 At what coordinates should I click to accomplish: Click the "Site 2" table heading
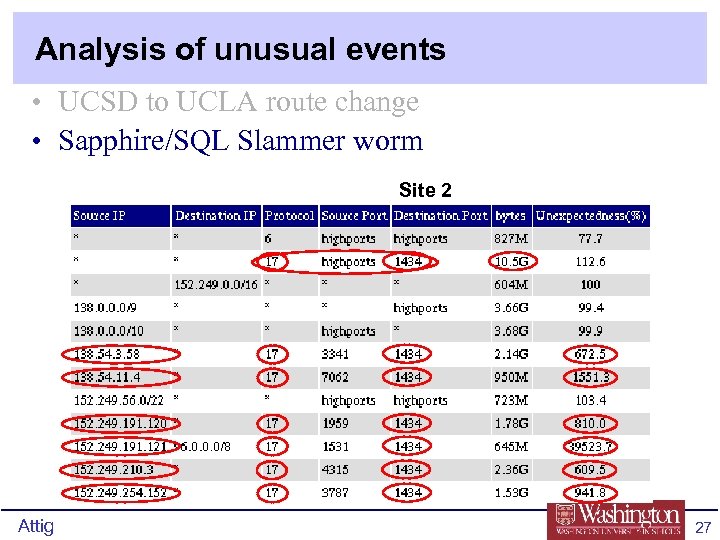pyautogui.click(x=425, y=190)
